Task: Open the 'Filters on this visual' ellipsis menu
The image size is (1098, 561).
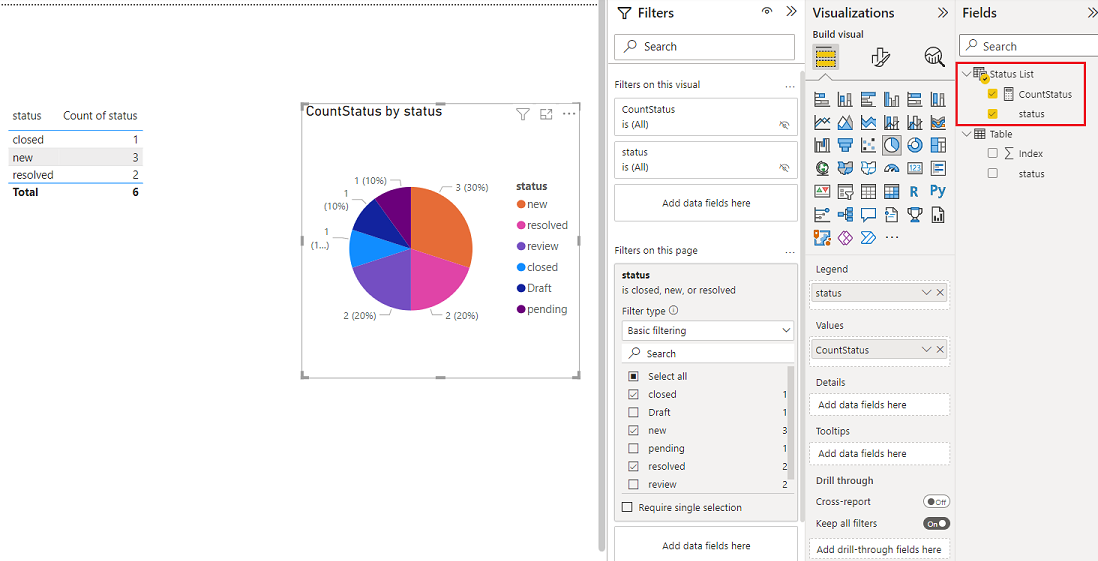Action: [x=790, y=85]
